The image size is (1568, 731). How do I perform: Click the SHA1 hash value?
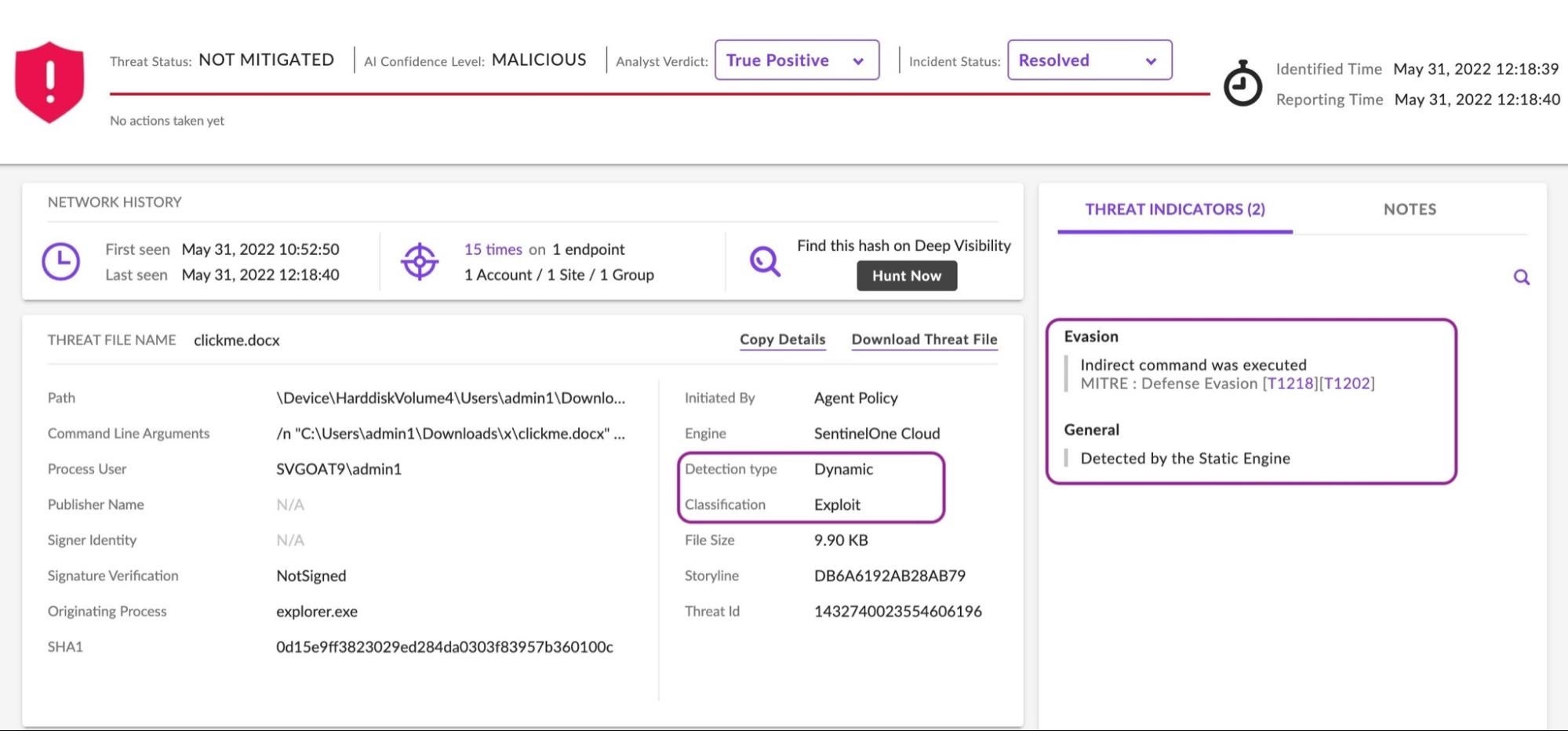[x=444, y=647]
